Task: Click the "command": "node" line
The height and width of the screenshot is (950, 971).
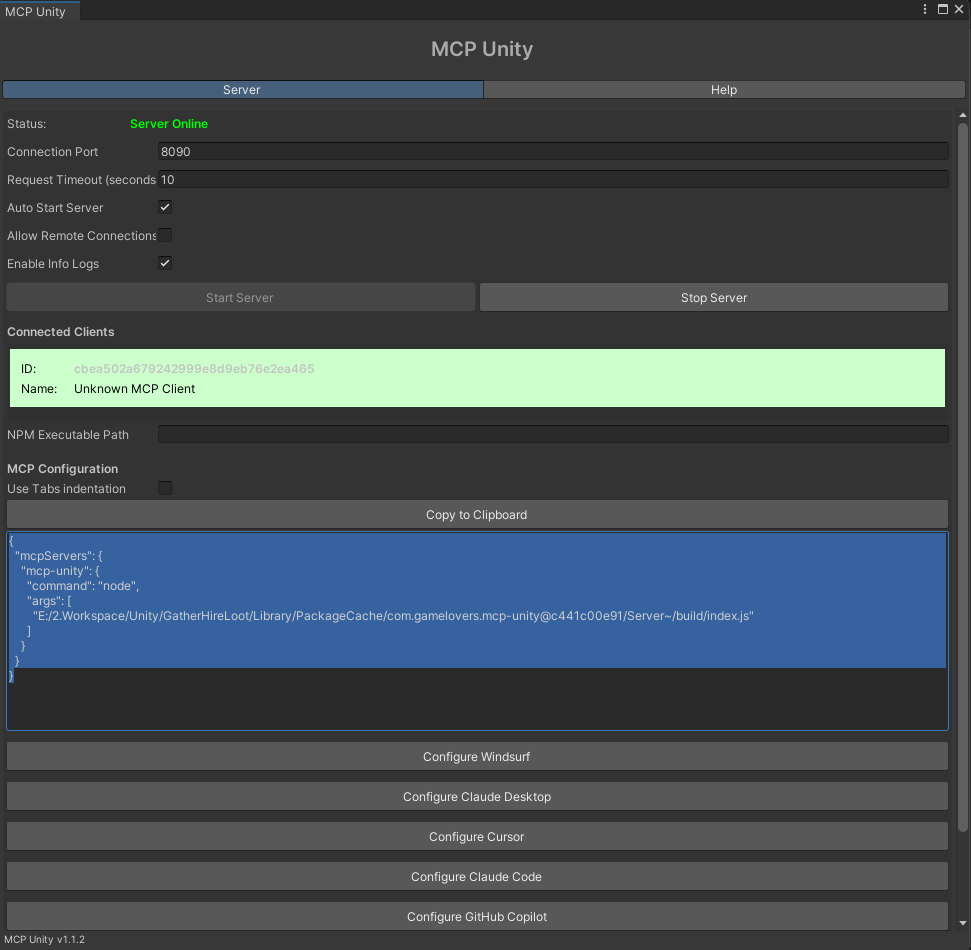Action: tap(83, 586)
